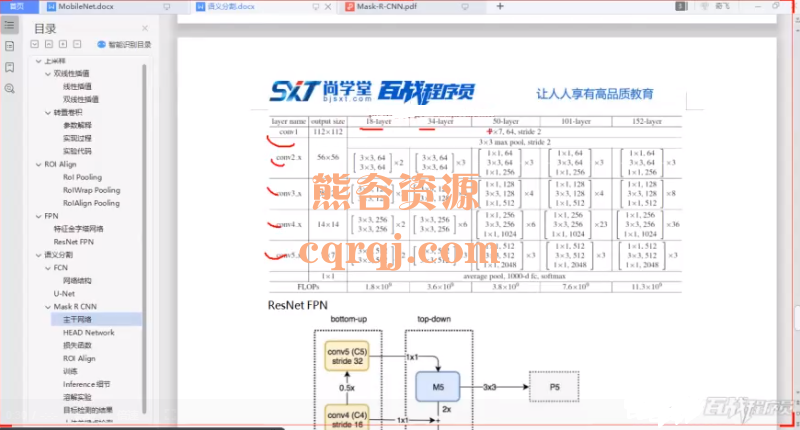Jump to 网络结构 heading in outline
Screen dimensions: 800x430
click(77, 281)
